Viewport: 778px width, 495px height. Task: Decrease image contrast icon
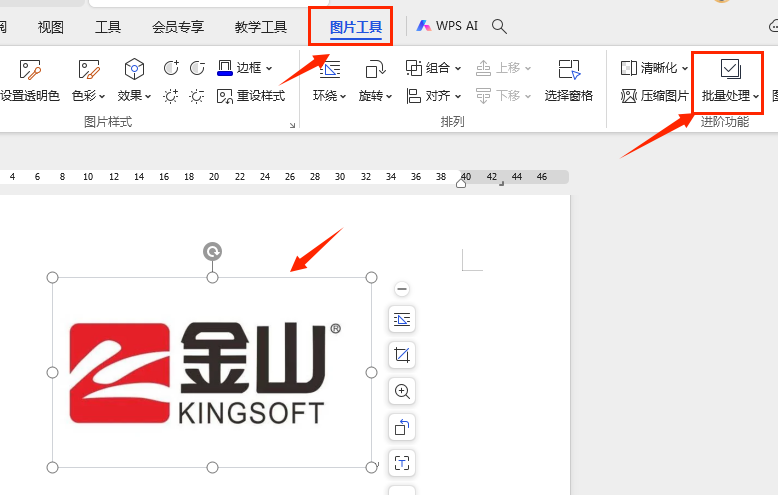(x=197, y=67)
